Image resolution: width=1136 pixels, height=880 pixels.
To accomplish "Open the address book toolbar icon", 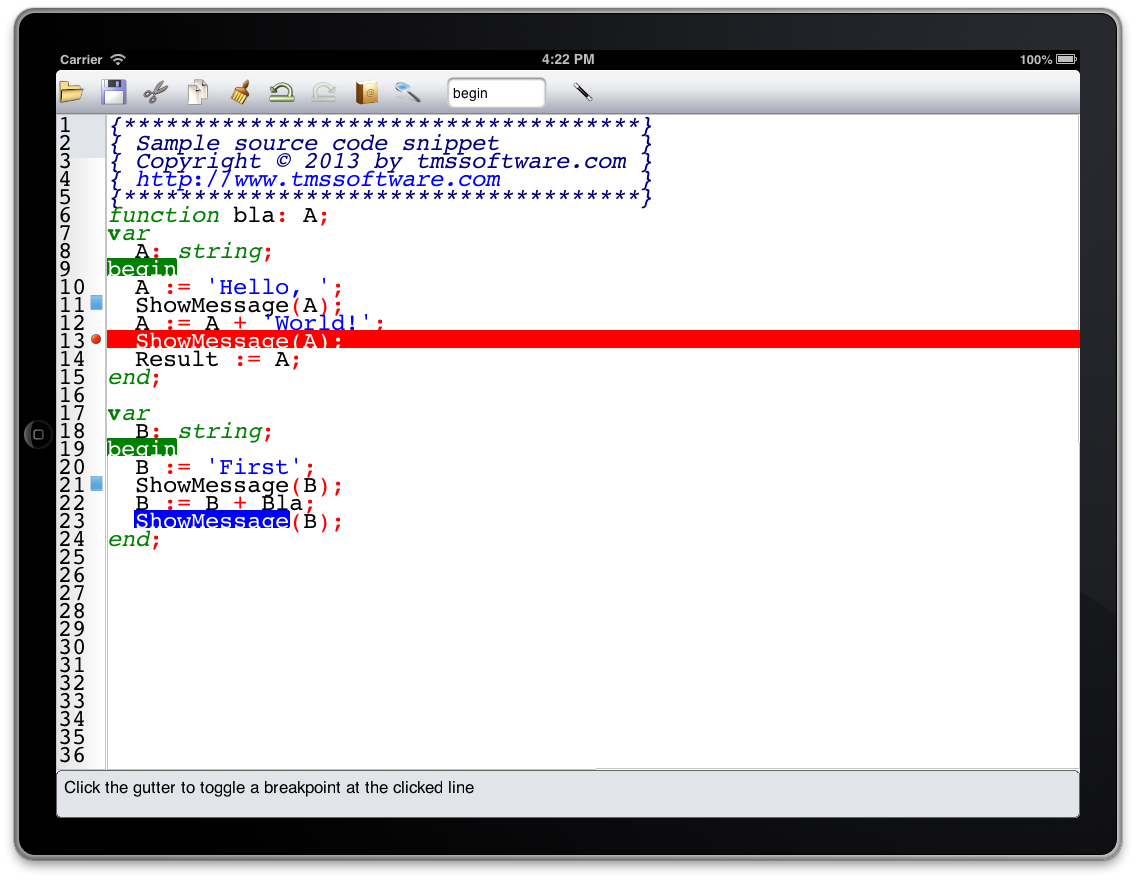I will 365,92.
